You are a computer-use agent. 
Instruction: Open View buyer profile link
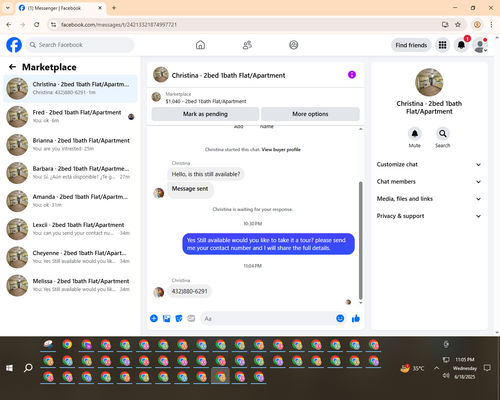[x=281, y=149]
